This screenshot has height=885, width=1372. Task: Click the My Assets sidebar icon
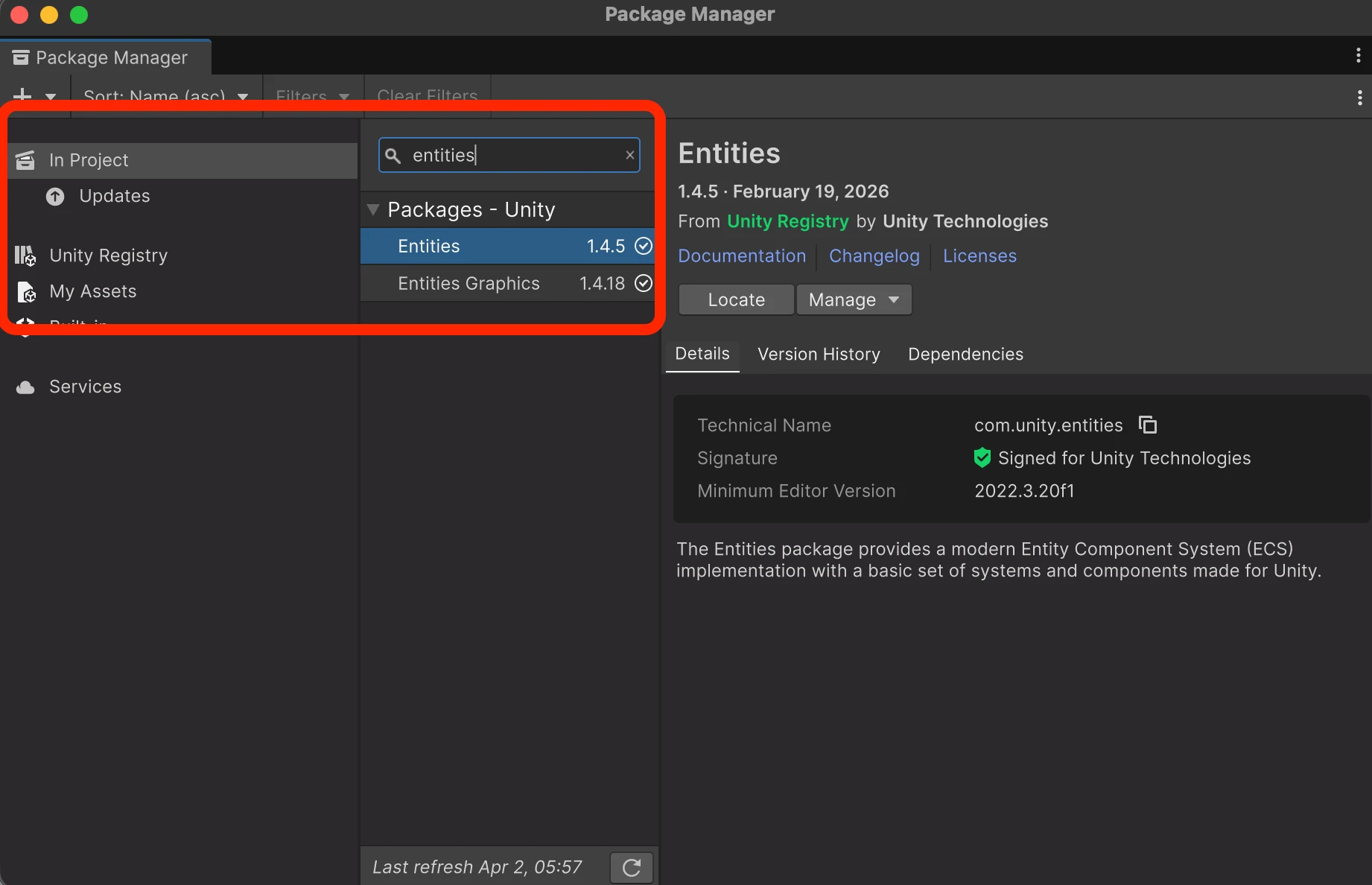pos(26,291)
